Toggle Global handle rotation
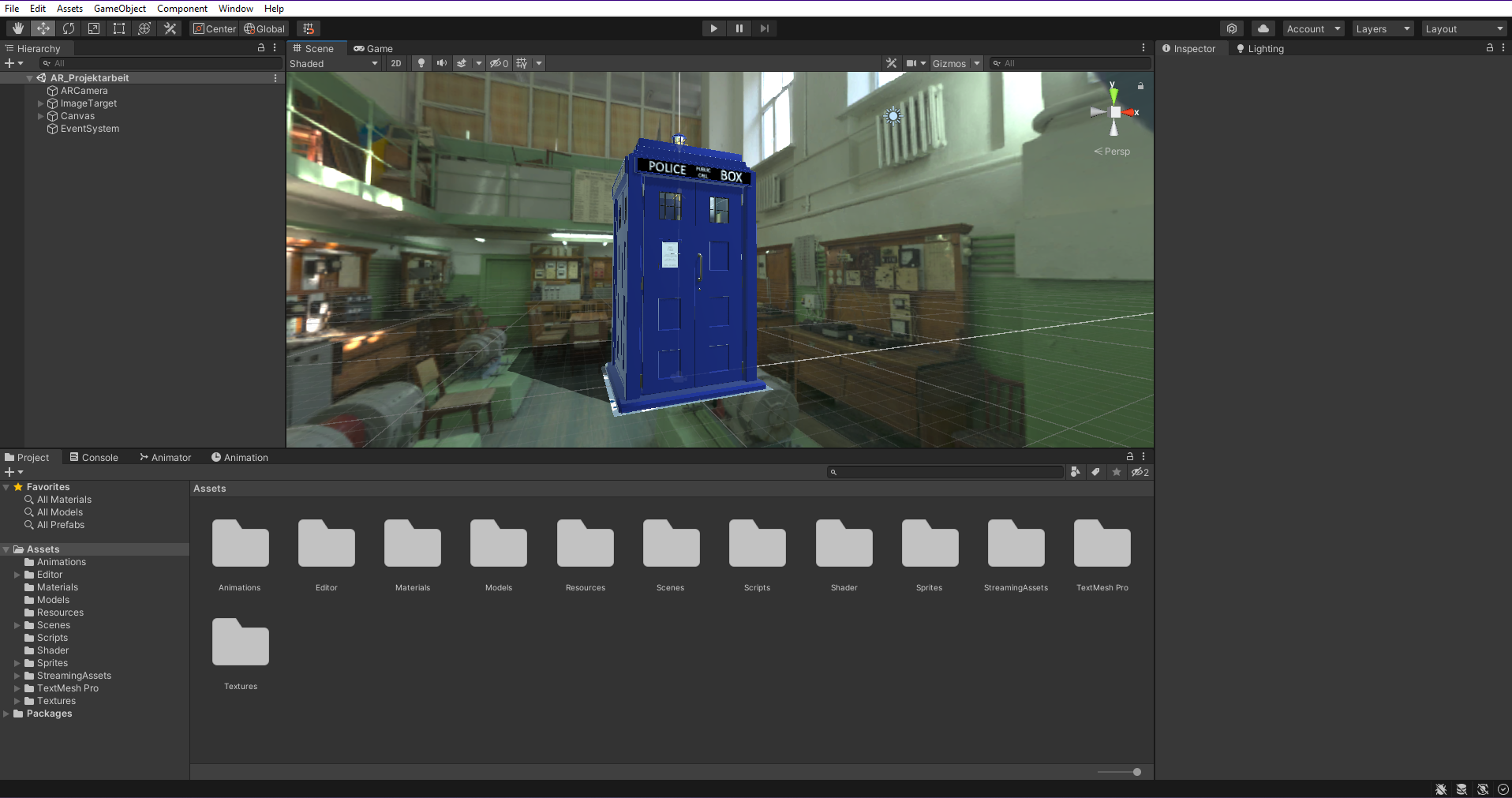The height and width of the screenshot is (798, 1512). coord(264,28)
